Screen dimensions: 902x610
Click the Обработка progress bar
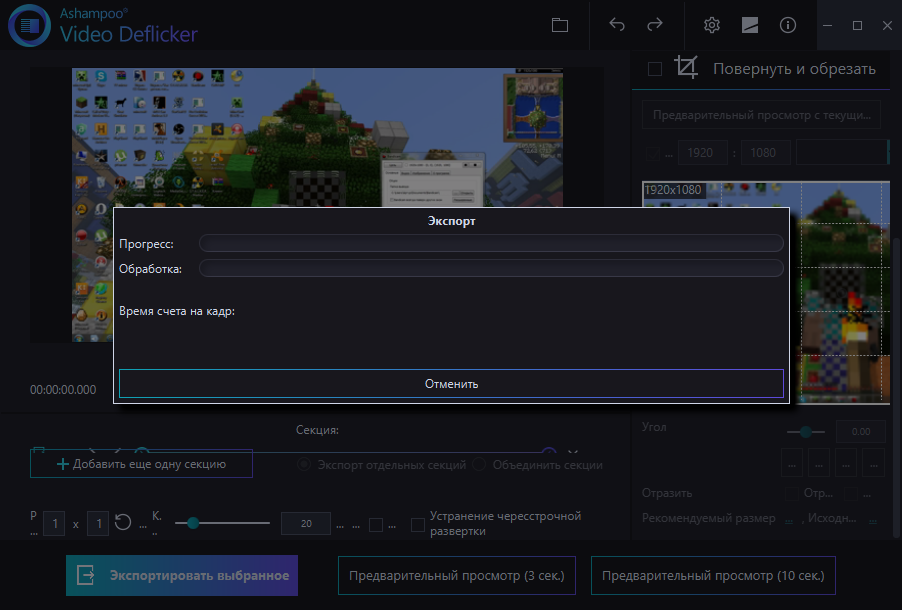[x=491, y=268]
